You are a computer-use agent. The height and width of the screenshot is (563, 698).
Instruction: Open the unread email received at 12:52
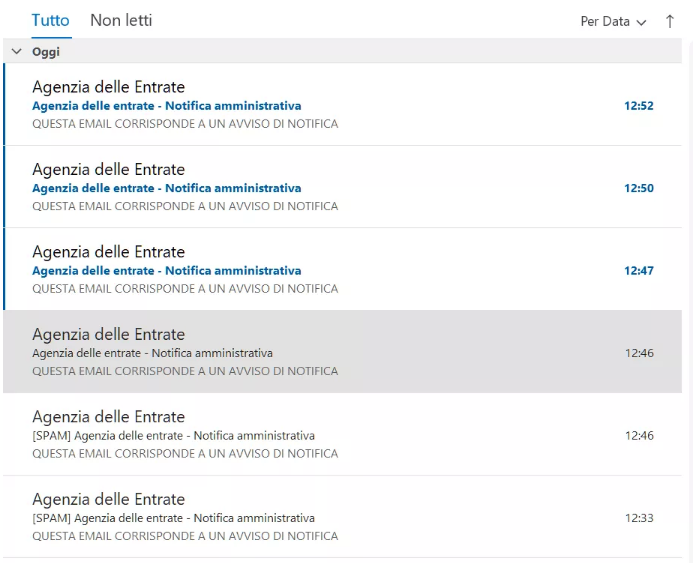pyautogui.click(x=300, y=105)
